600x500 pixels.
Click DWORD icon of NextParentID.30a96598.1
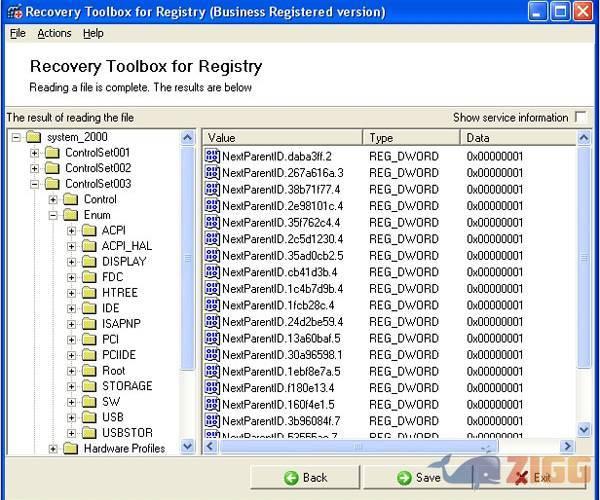tap(212, 355)
